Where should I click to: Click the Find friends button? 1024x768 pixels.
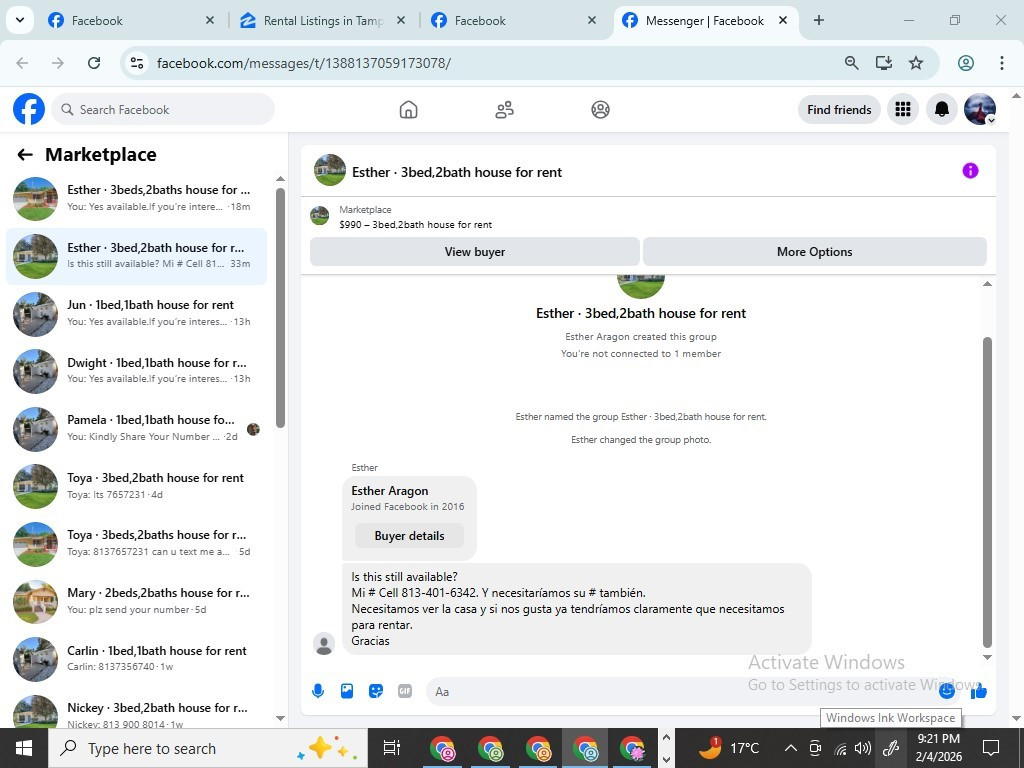(839, 110)
